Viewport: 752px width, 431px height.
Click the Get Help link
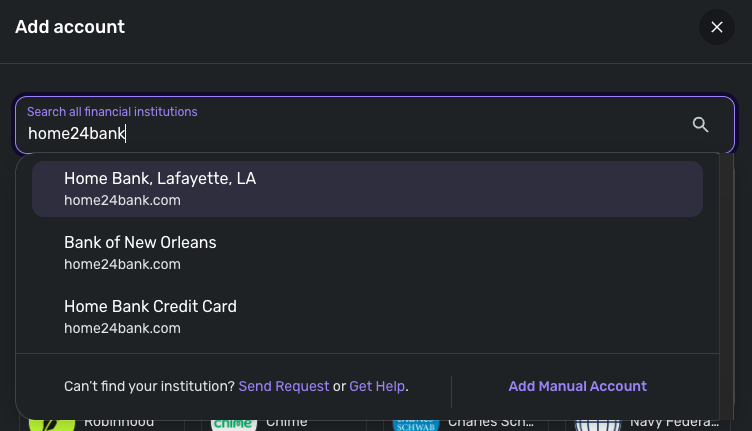pos(377,386)
